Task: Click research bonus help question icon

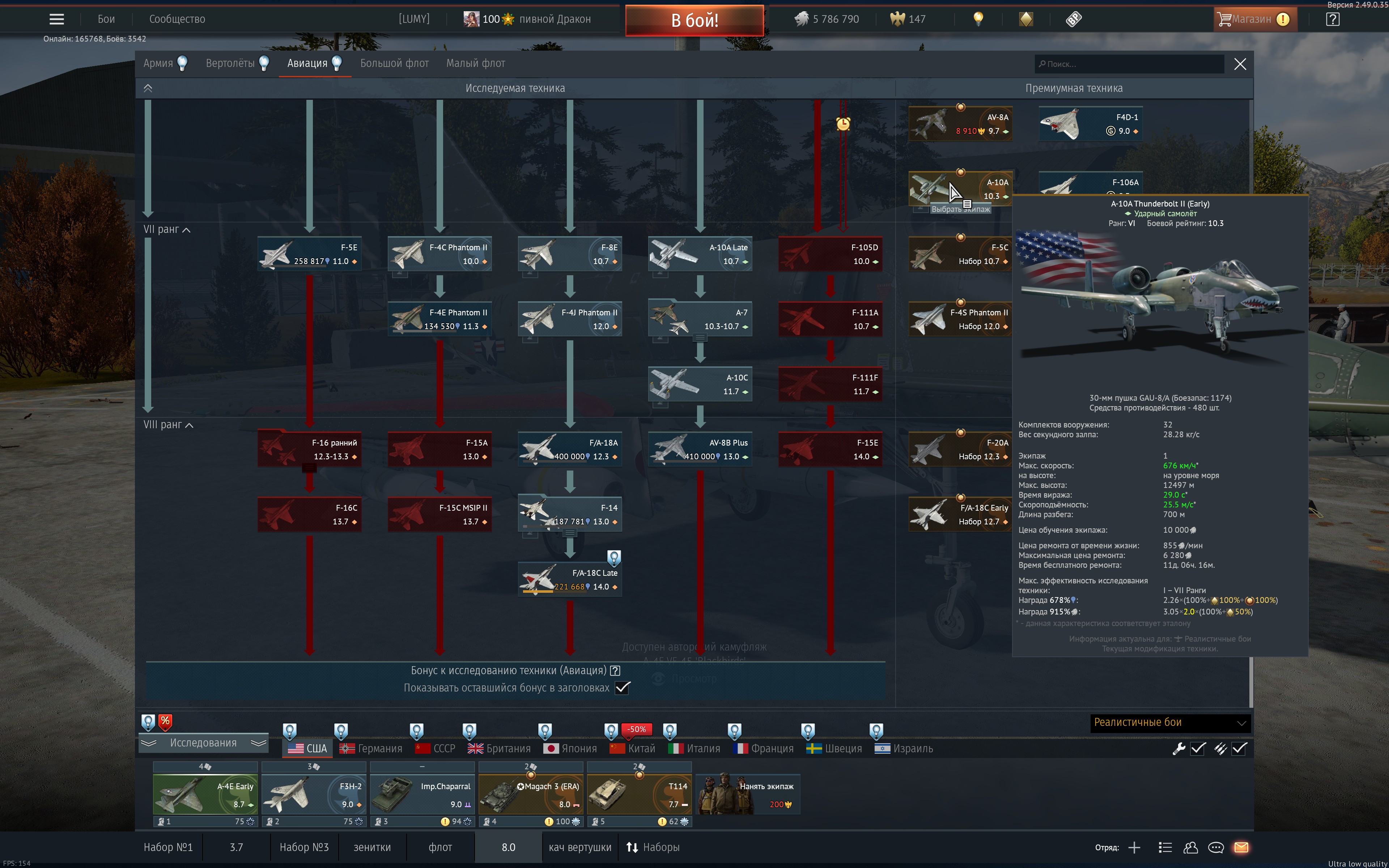Action: pos(615,671)
